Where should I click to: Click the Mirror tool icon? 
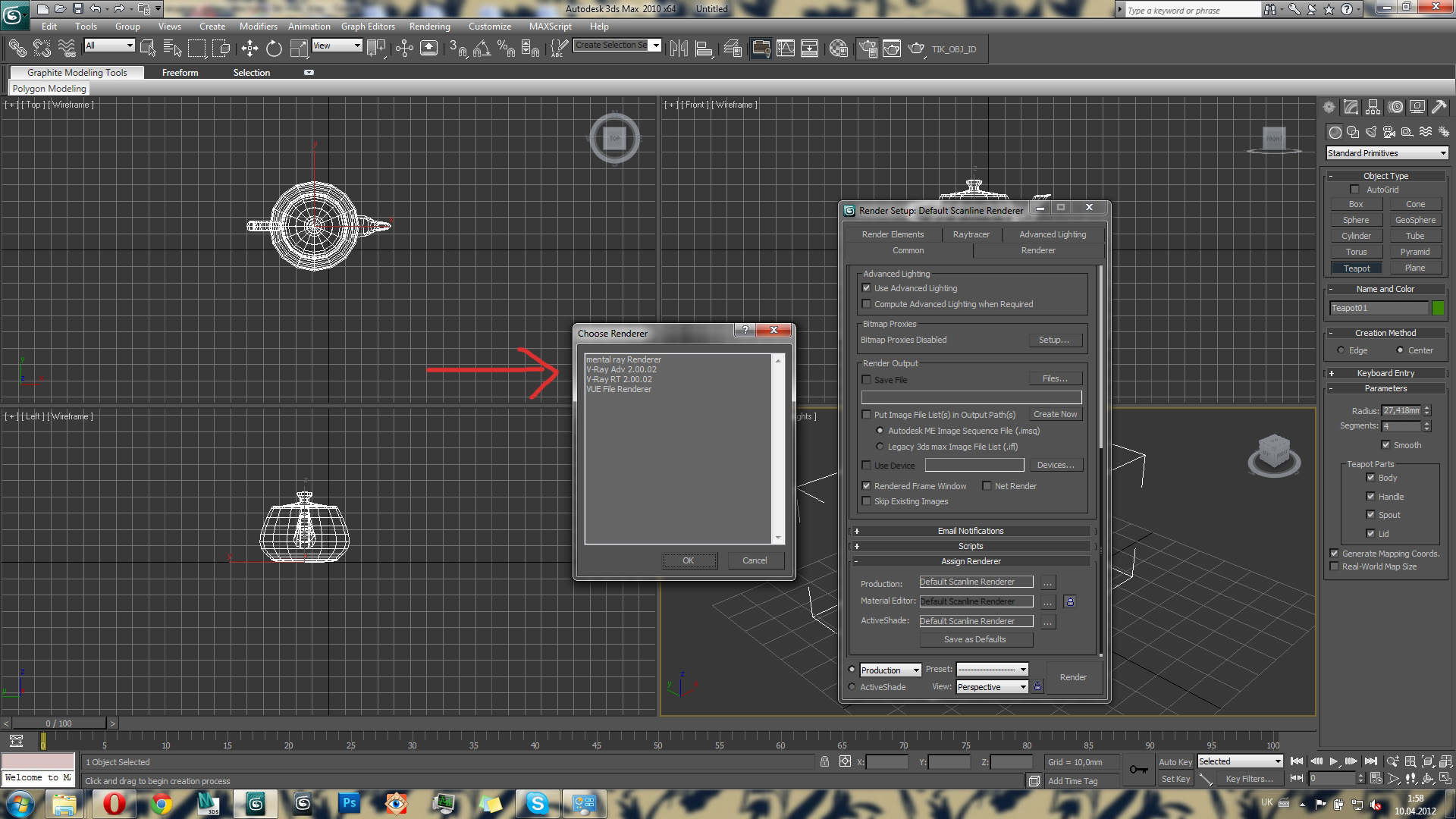coord(679,49)
